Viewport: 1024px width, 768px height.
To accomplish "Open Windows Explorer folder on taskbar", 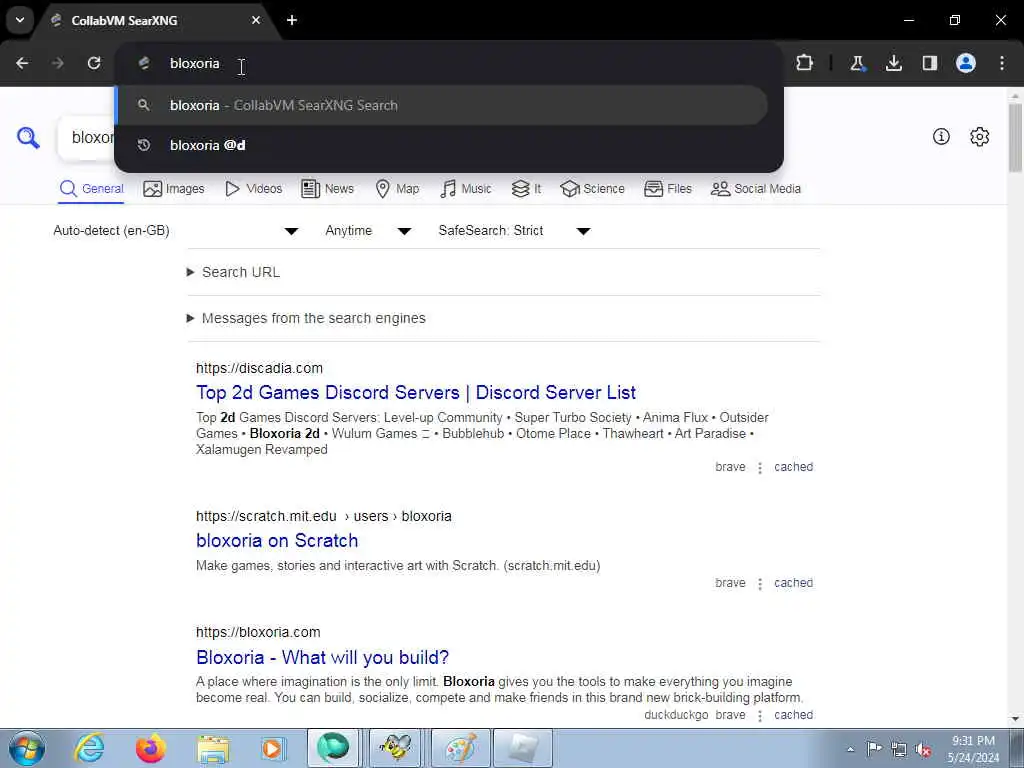I will click(x=213, y=748).
